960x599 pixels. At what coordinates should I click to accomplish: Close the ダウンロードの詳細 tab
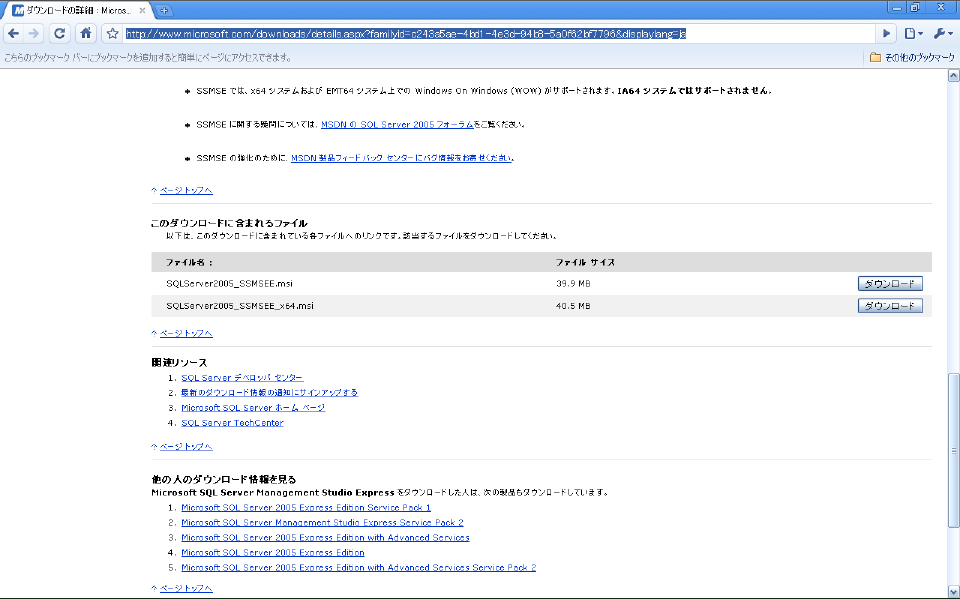pos(142,10)
